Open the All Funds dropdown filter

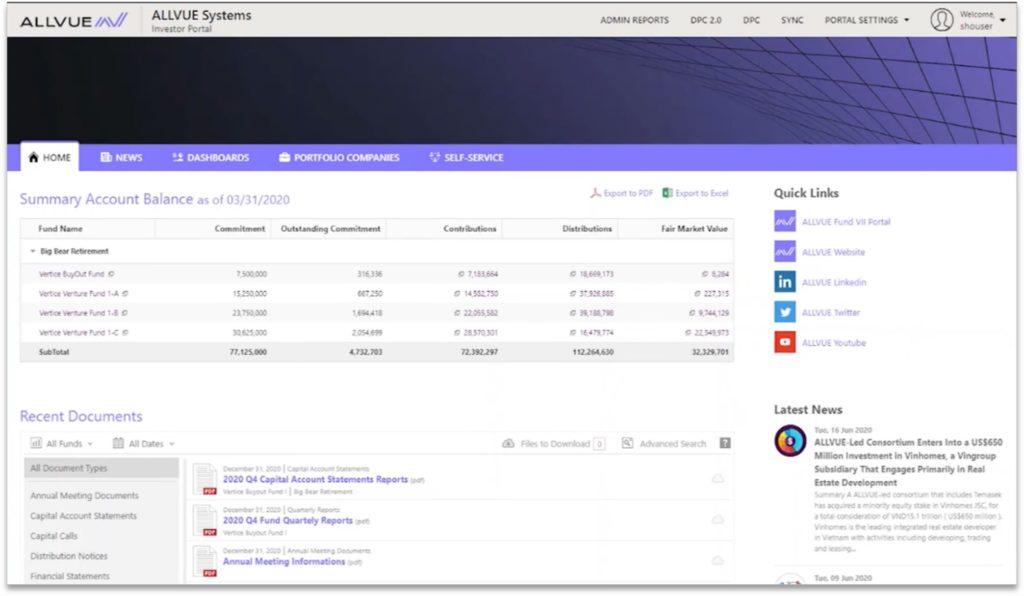tap(62, 443)
